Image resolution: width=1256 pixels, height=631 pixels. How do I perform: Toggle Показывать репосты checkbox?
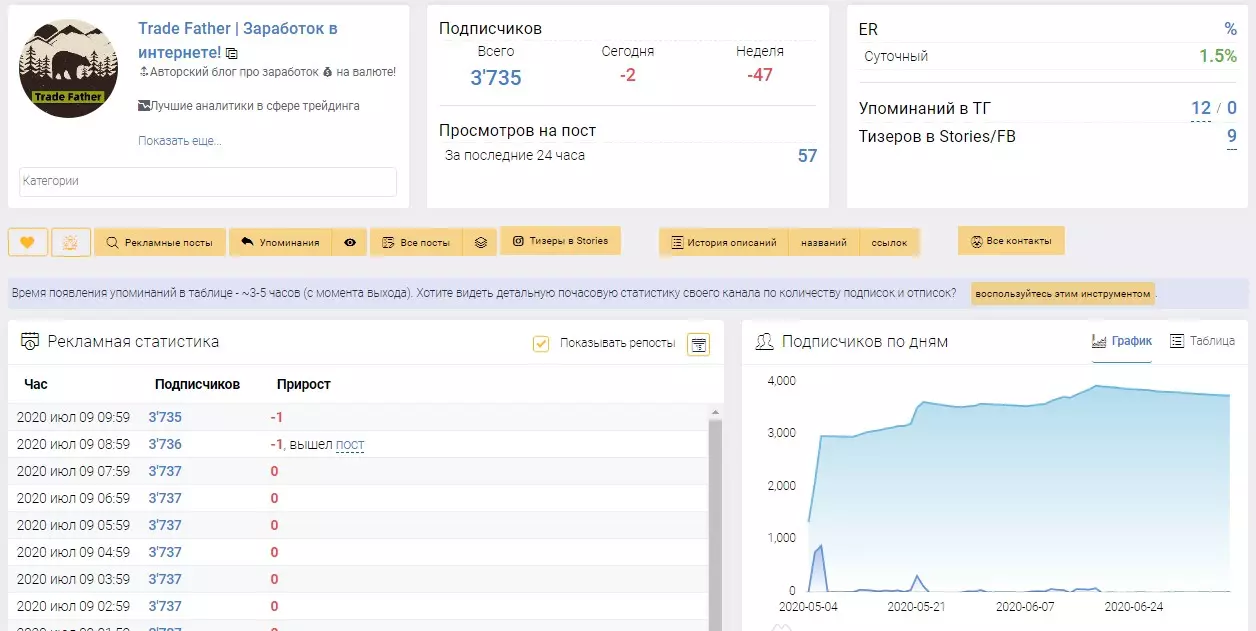coord(541,343)
